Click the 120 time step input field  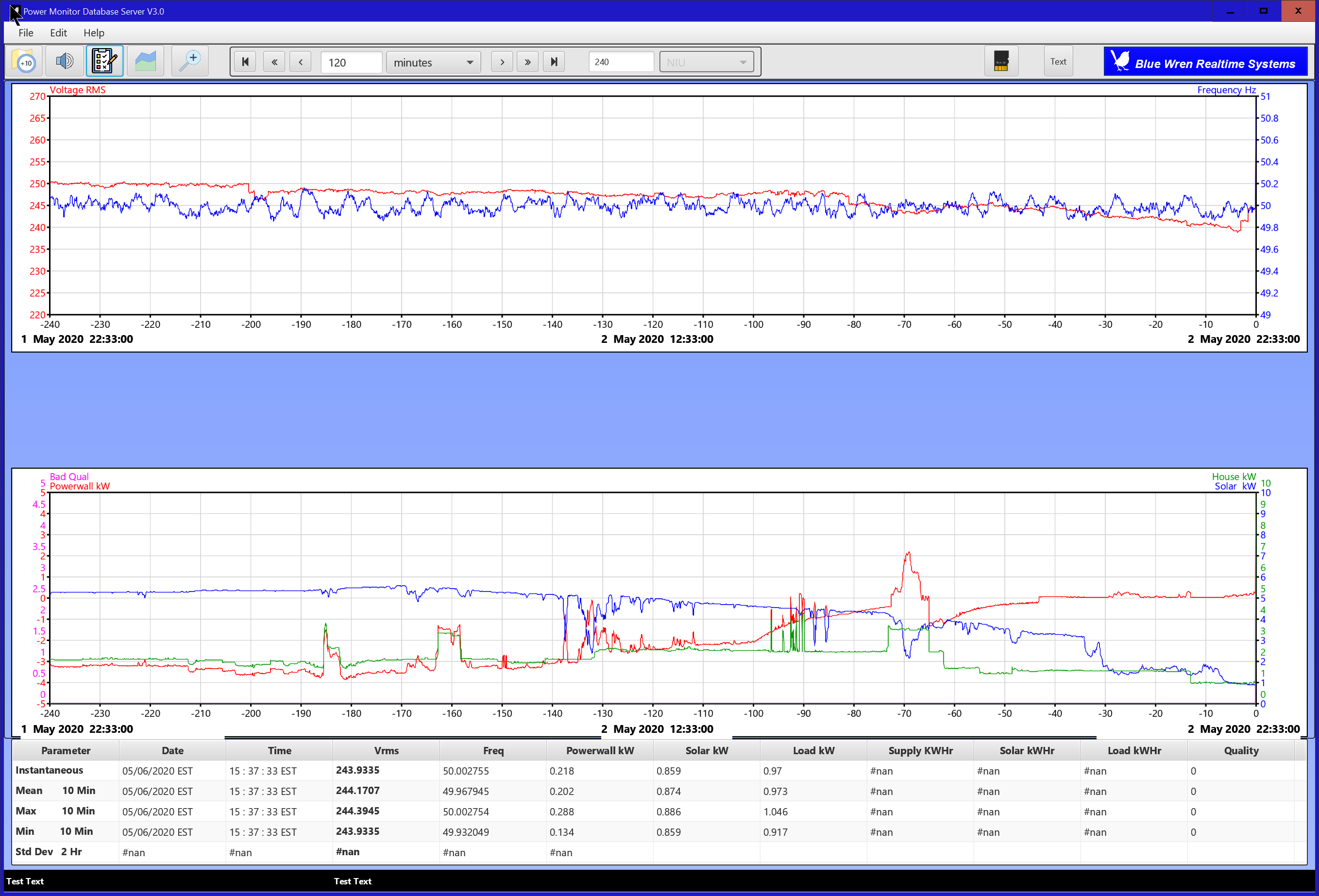pyautogui.click(x=351, y=63)
